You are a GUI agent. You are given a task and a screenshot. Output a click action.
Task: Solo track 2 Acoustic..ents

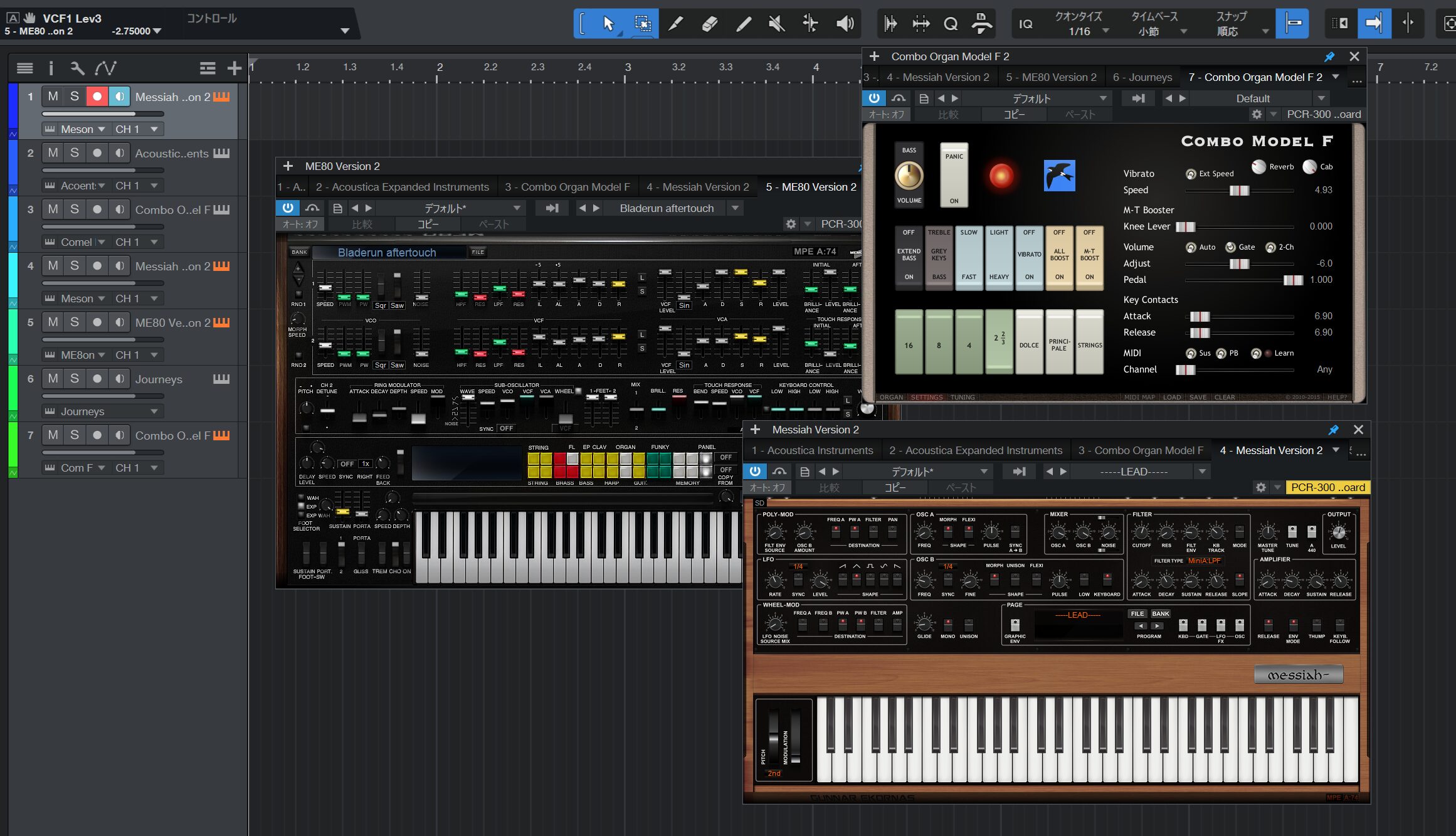click(75, 153)
